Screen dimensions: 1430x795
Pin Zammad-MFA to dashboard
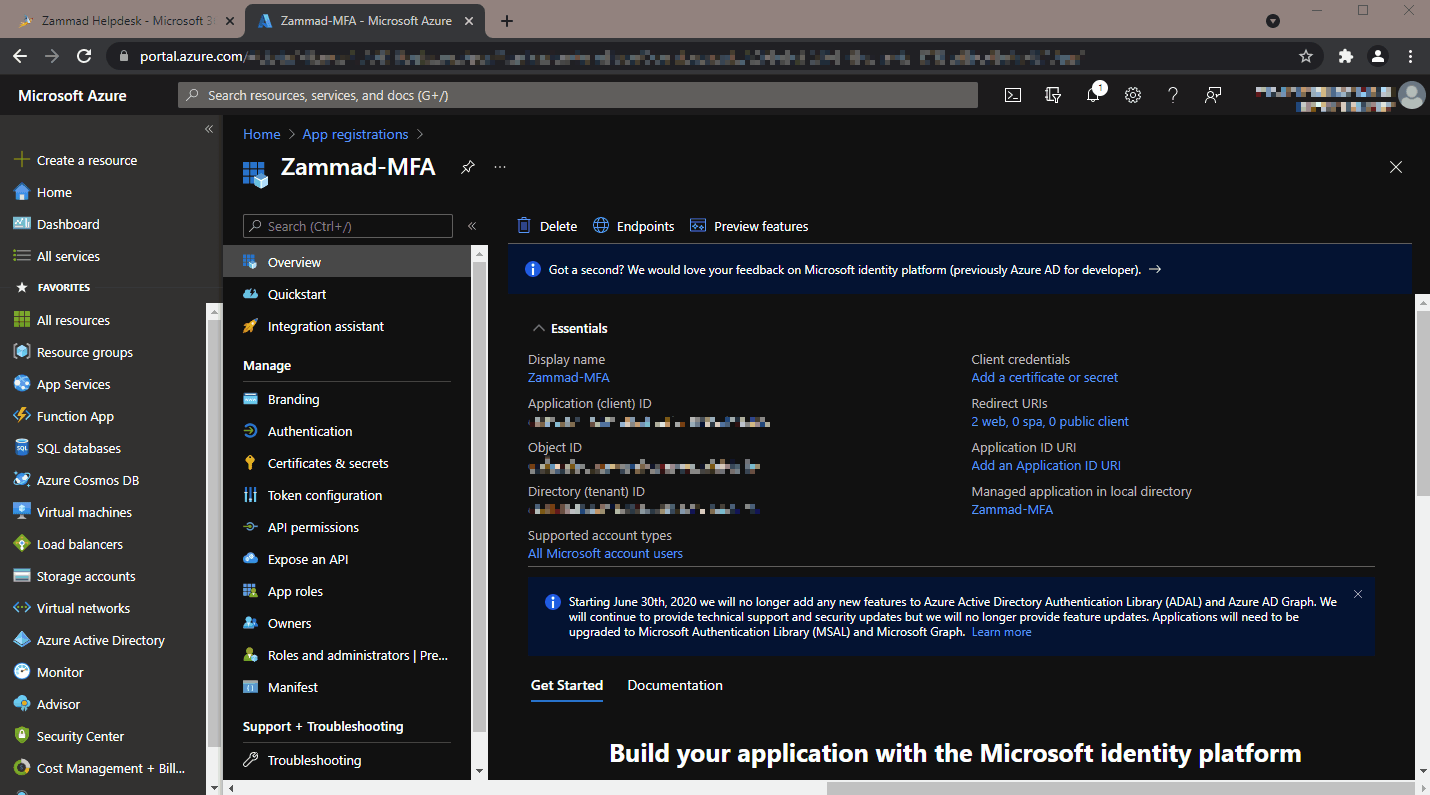click(467, 167)
